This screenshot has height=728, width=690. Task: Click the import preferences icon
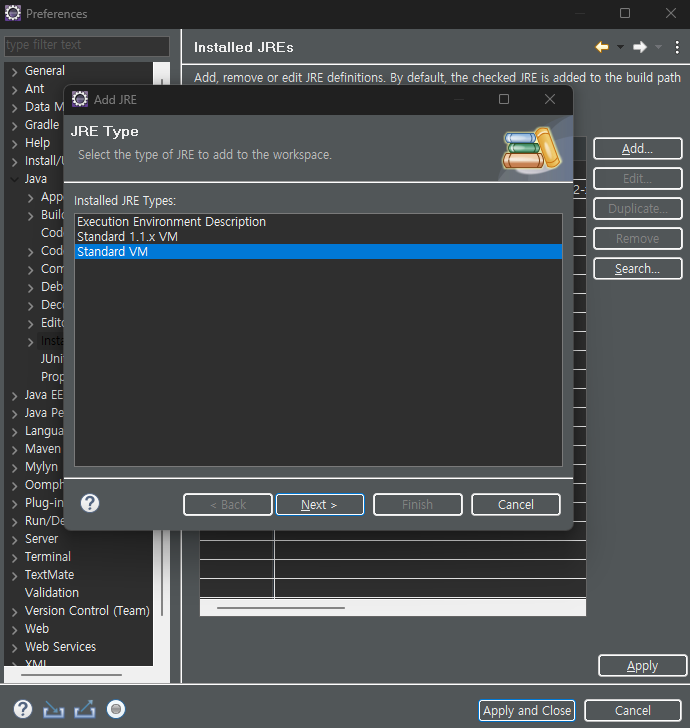pyautogui.click(x=53, y=710)
